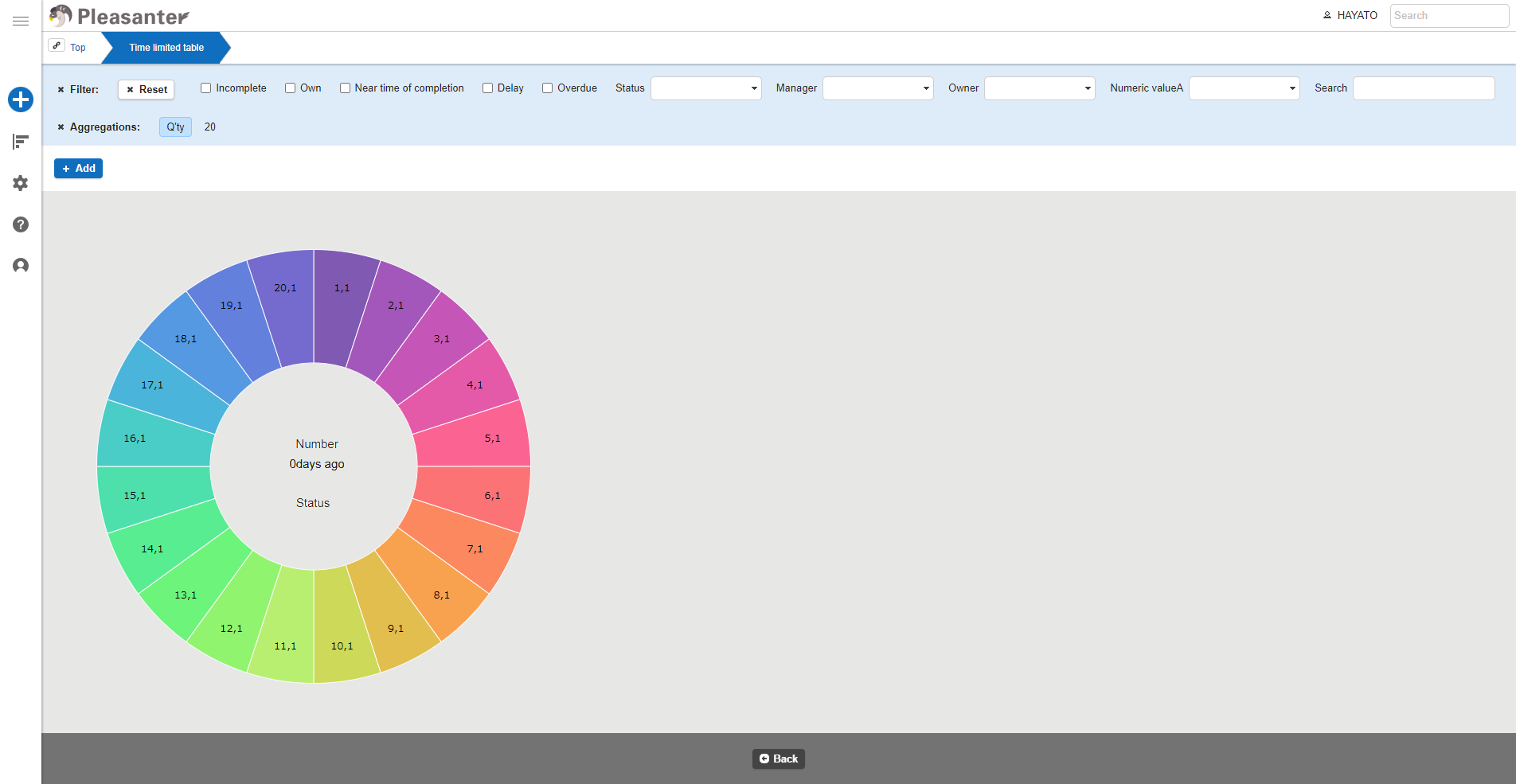This screenshot has height=784, width=1516.
Task: Enable the Overdue filter checkbox
Action: coord(548,88)
